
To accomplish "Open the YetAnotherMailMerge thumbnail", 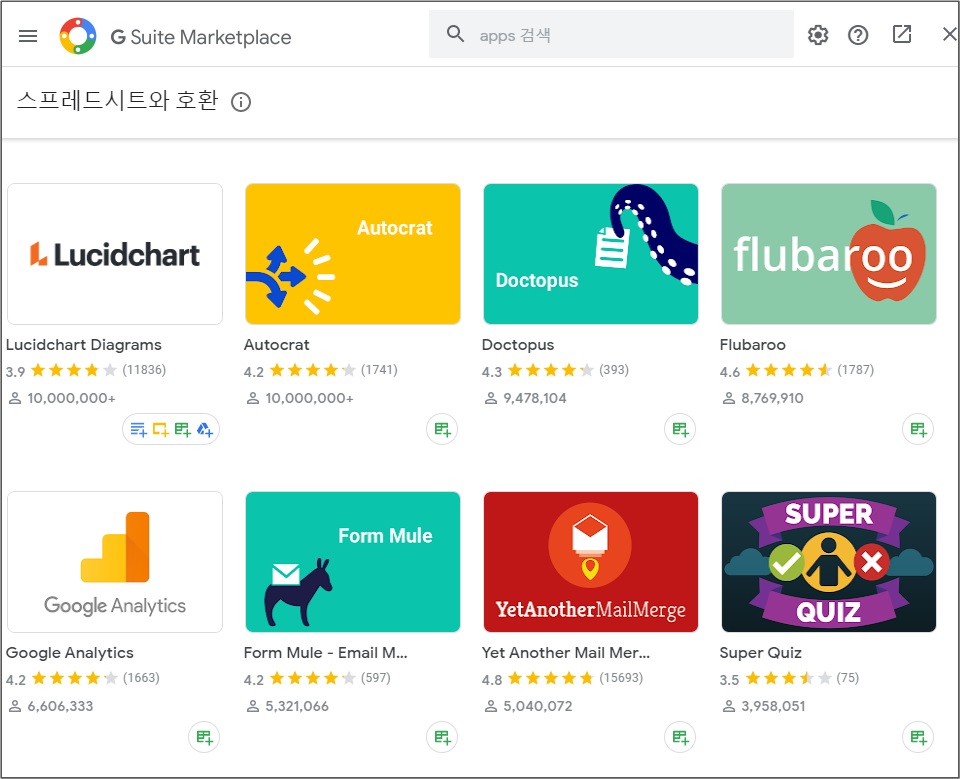I will coord(591,562).
